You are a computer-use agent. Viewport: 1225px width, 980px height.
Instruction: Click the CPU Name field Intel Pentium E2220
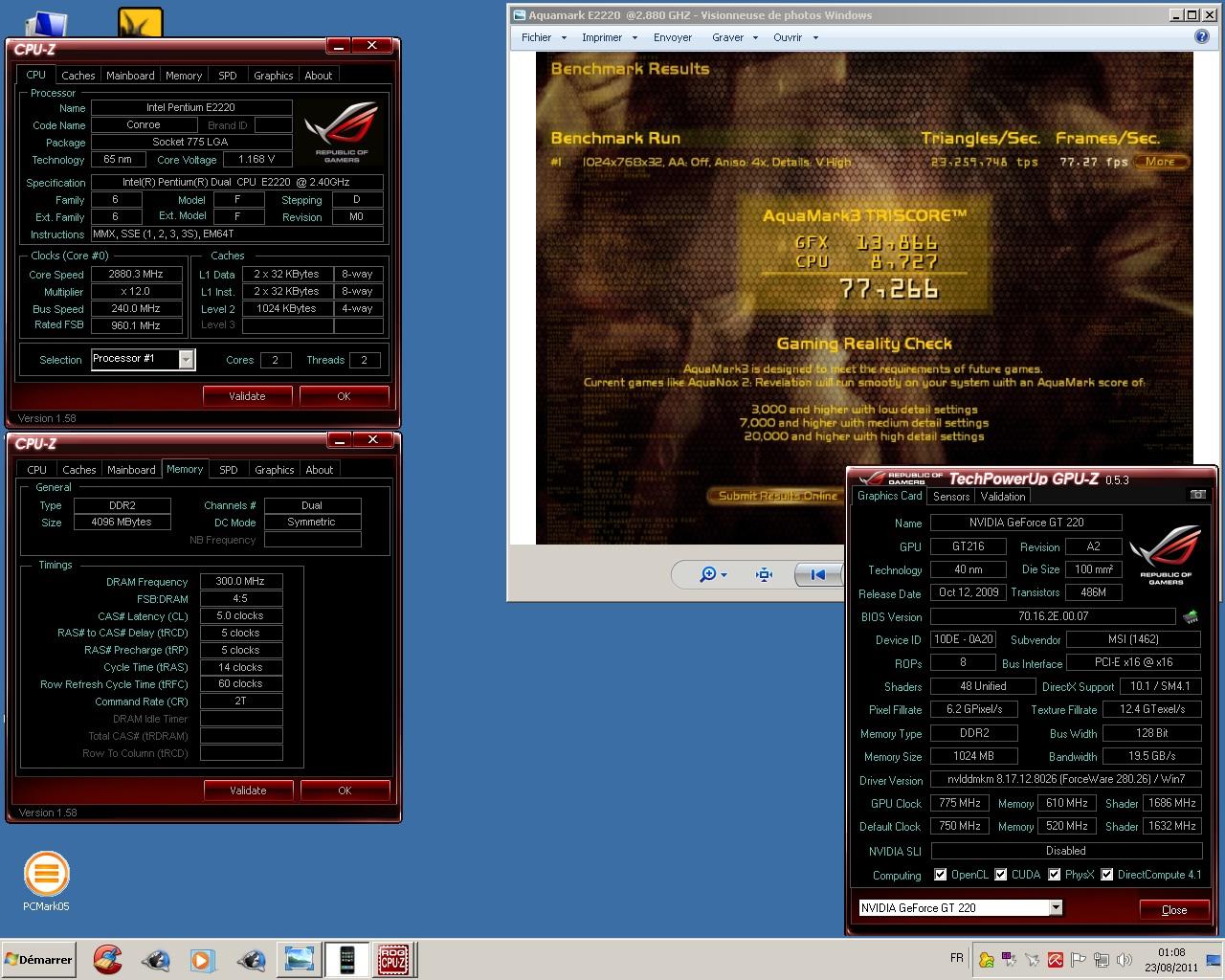[190, 107]
